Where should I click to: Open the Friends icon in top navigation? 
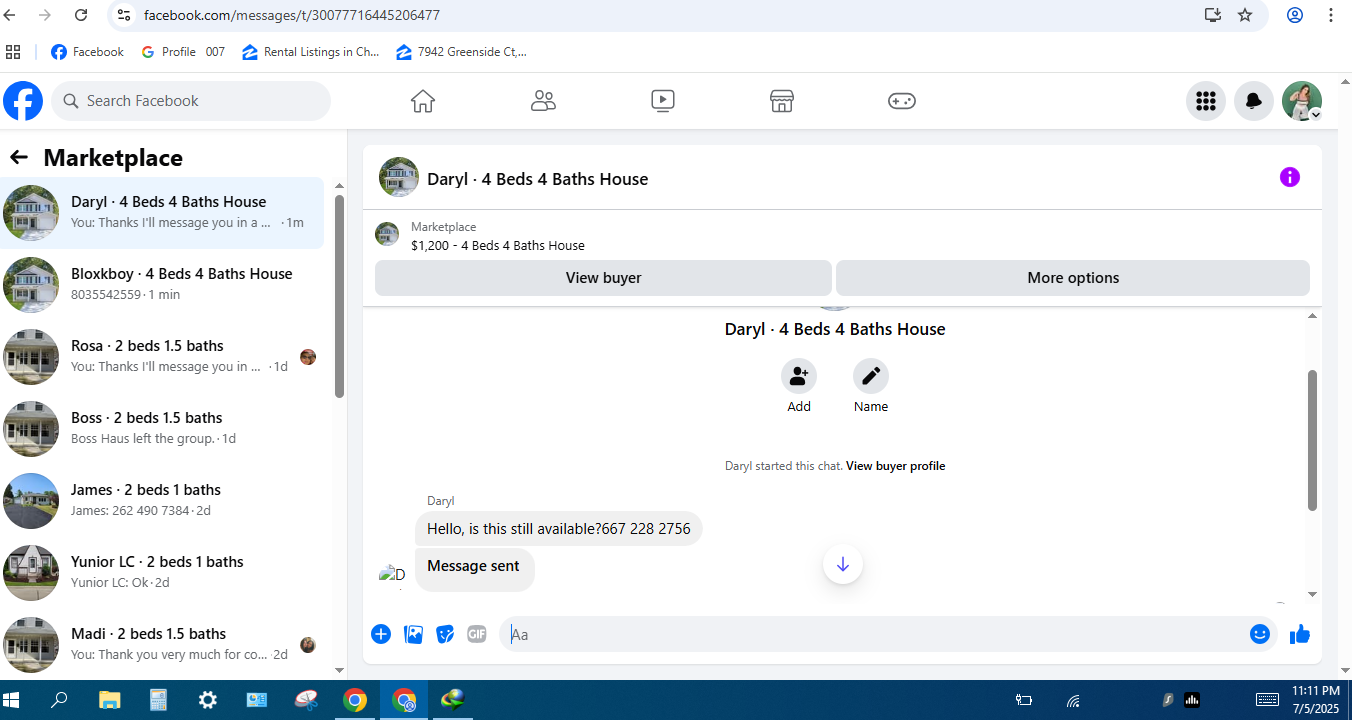click(543, 101)
